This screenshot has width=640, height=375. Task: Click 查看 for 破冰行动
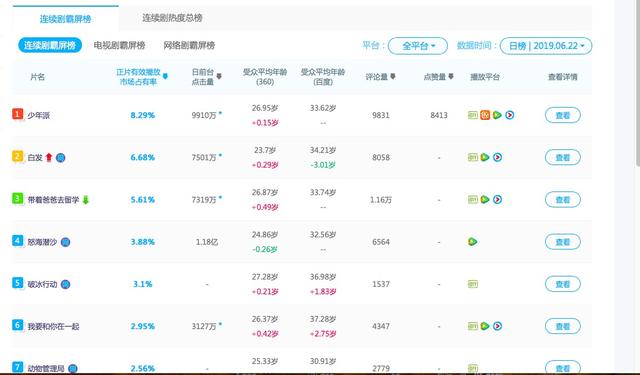pos(562,284)
